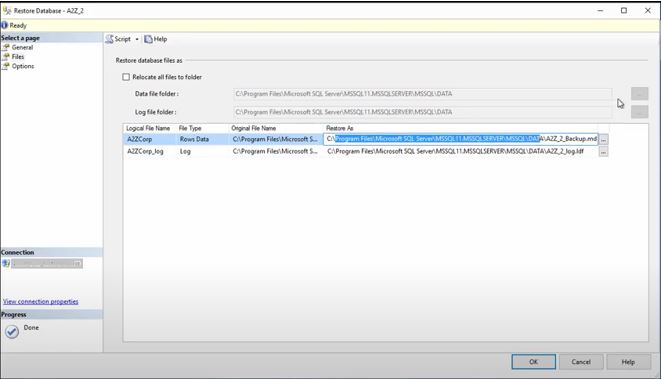Click the Options page icon
The height and width of the screenshot is (380, 662).
6,66
